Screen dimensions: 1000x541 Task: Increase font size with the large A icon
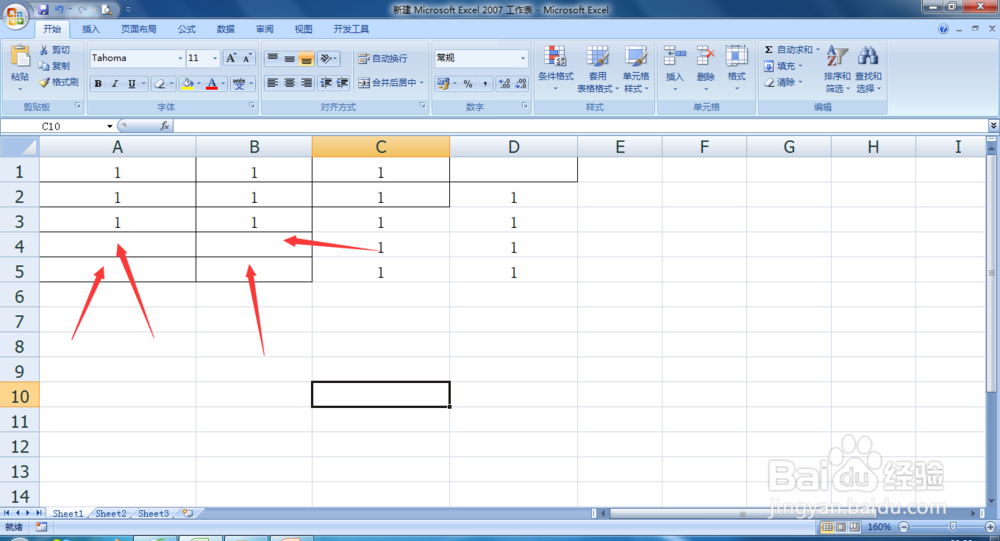pos(232,58)
